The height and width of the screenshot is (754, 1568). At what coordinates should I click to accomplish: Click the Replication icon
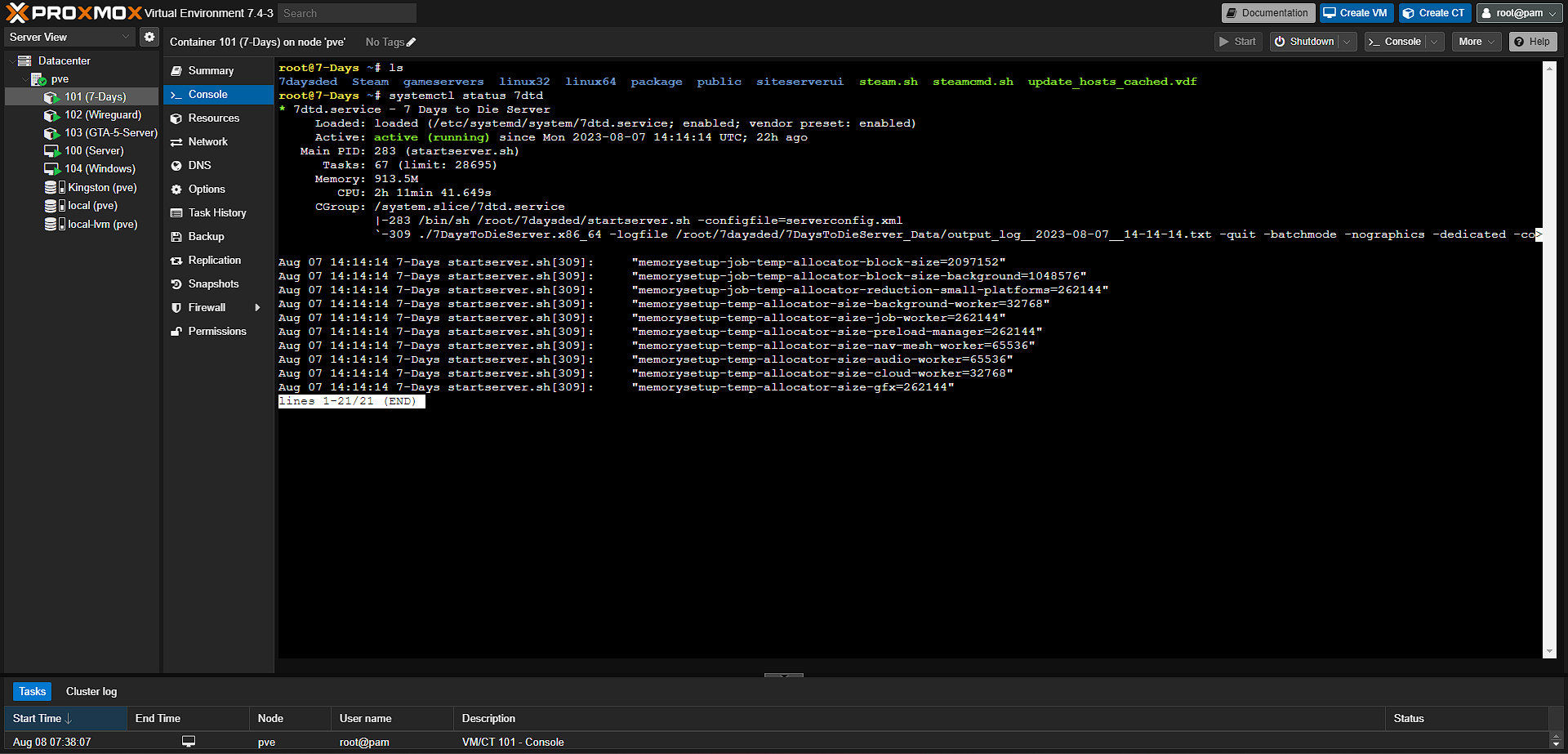point(176,261)
